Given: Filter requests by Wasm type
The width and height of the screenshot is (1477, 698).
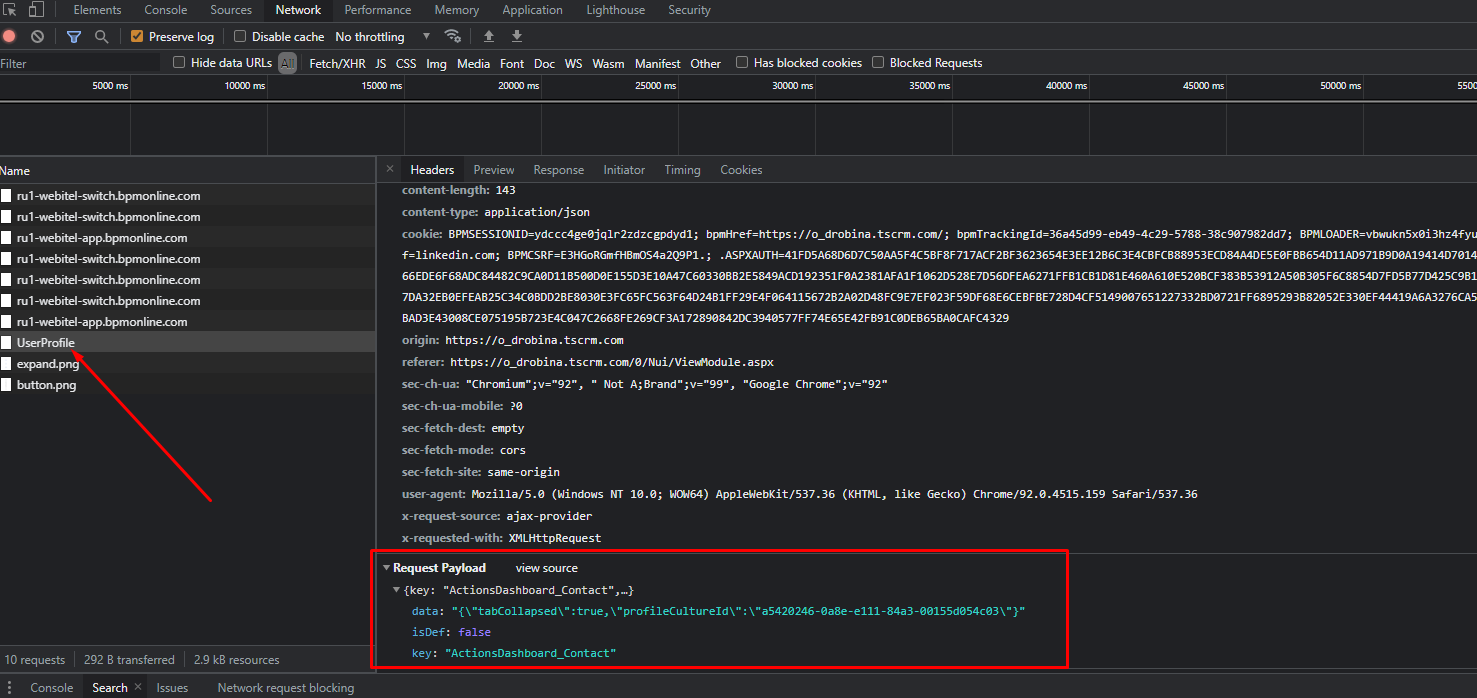Looking at the screenshot, I should pos(608,63).
